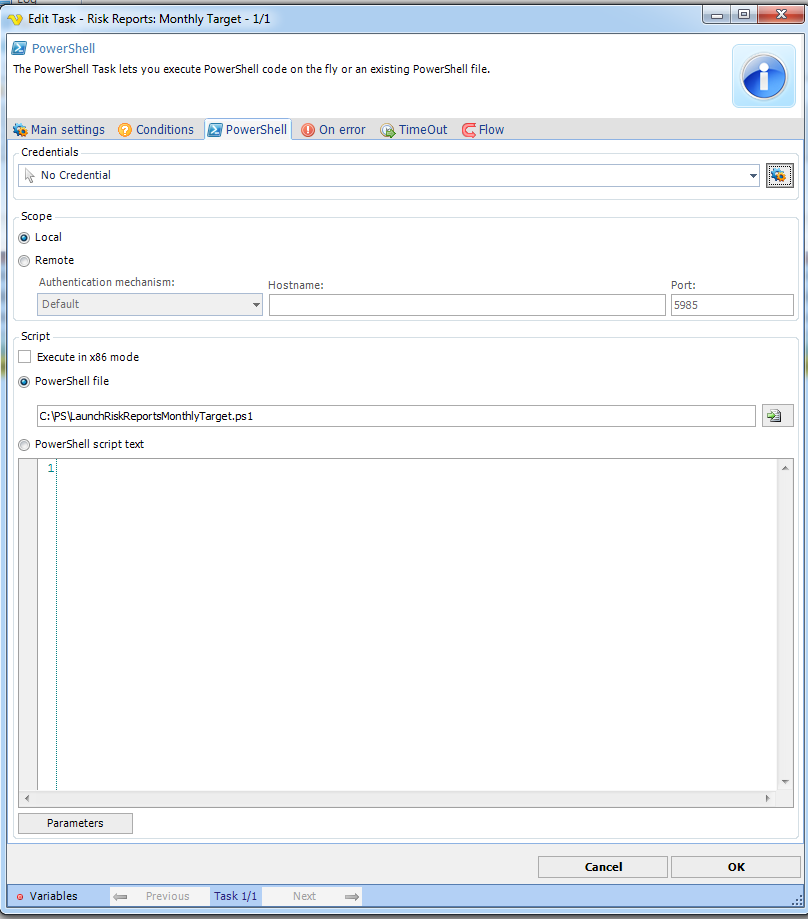The height and width of the screenshot is (919, 808).
Task: Click the Previous left arrow icon
Action: pyautogui.click(x=120, y=896)
